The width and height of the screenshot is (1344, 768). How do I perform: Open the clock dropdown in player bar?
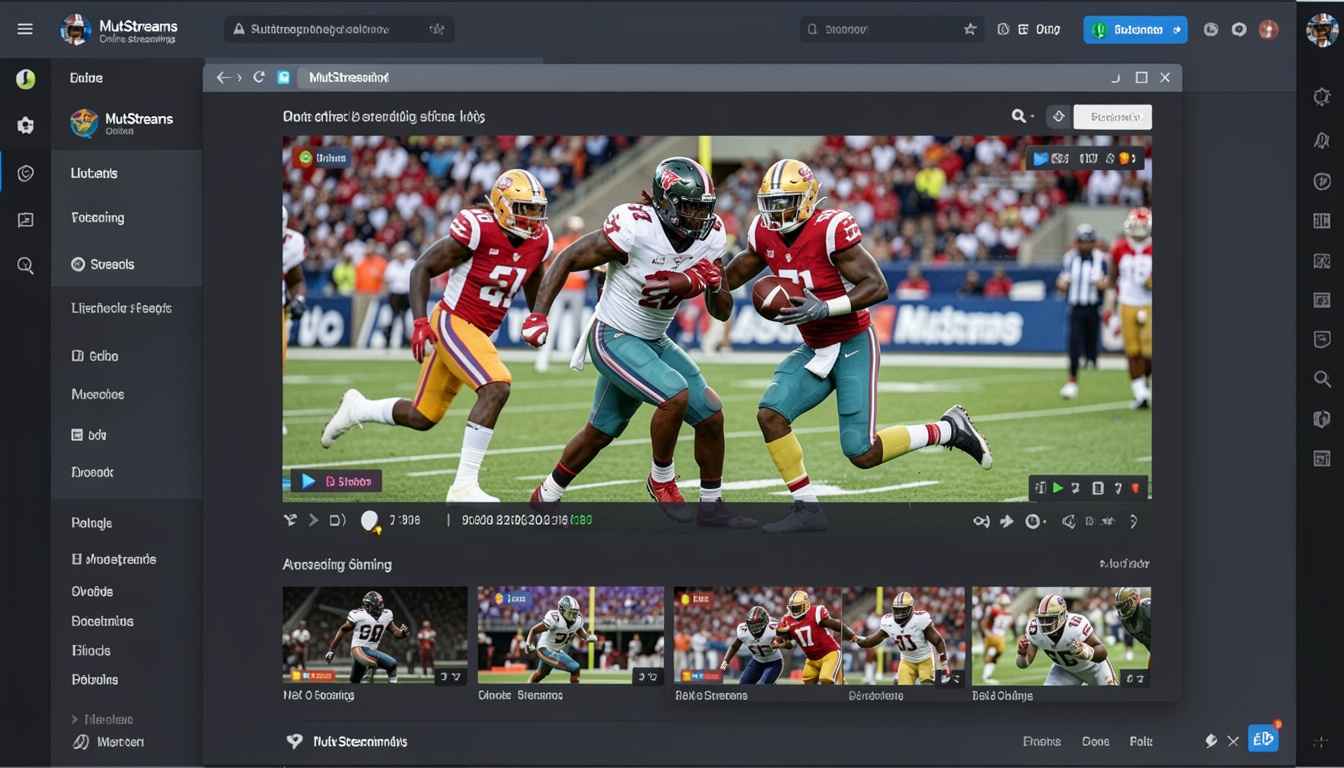(x=1035, y=521)
